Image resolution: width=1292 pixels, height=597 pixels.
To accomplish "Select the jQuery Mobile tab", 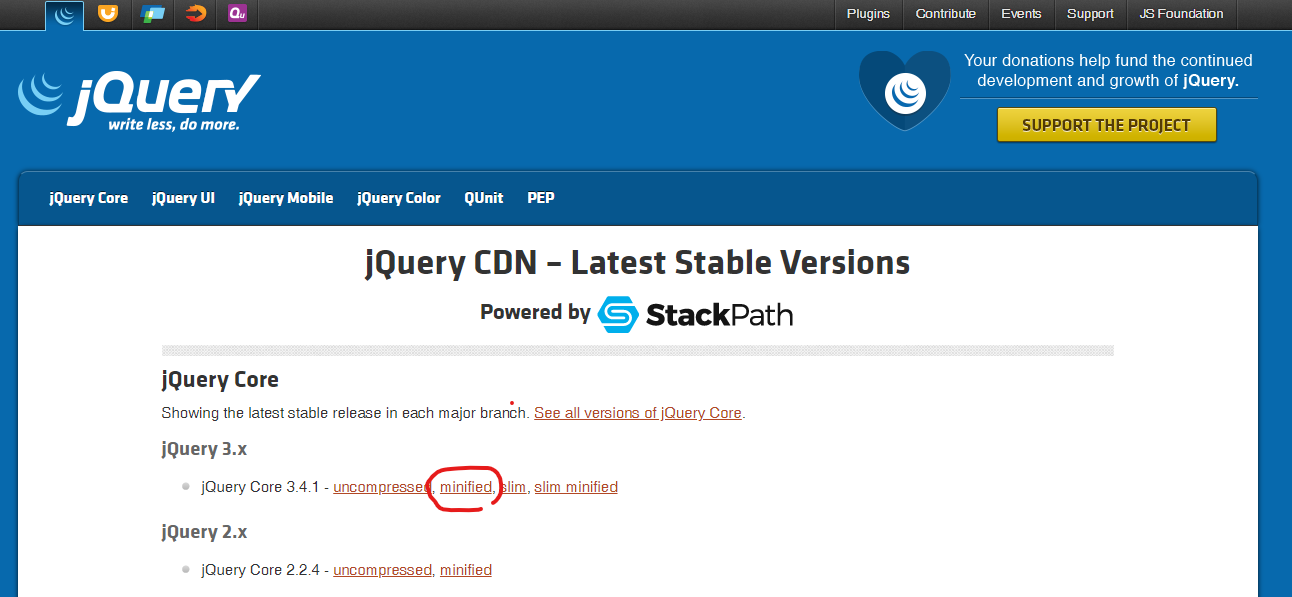I will click(x=286, y=198).
